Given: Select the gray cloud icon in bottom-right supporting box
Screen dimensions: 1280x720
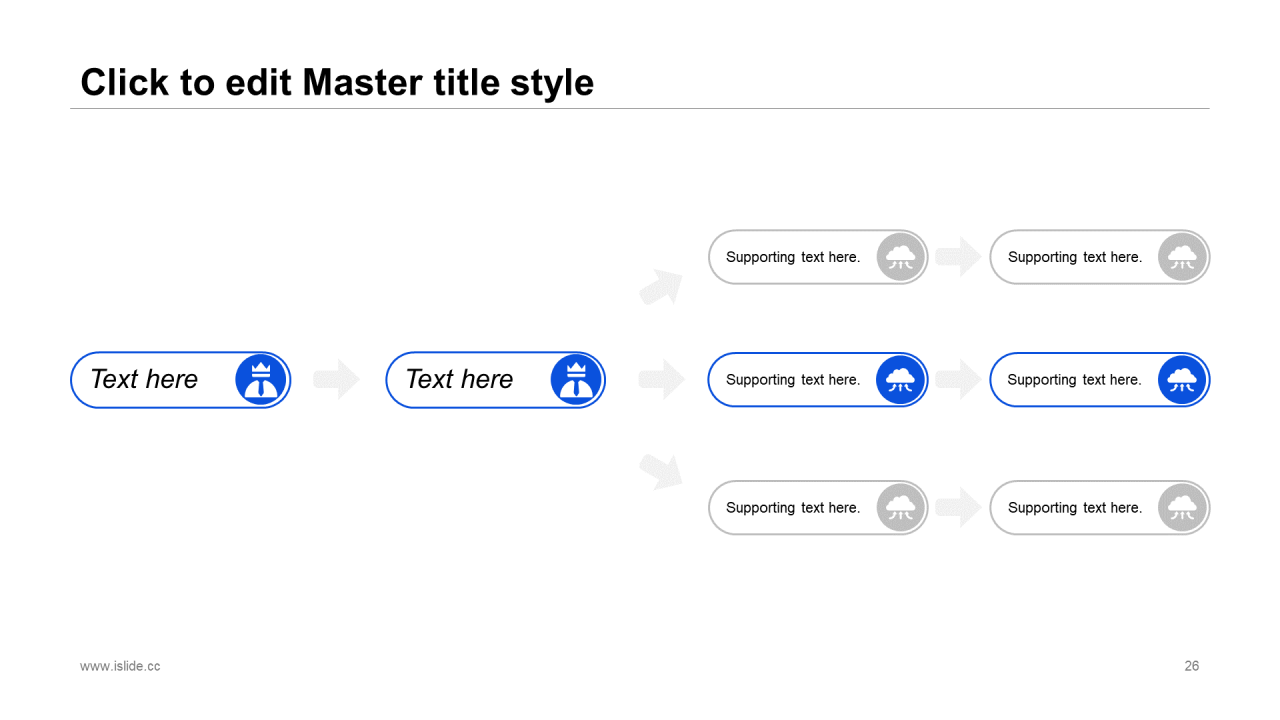Looking at the screenshot, I should pos(1183,508).
